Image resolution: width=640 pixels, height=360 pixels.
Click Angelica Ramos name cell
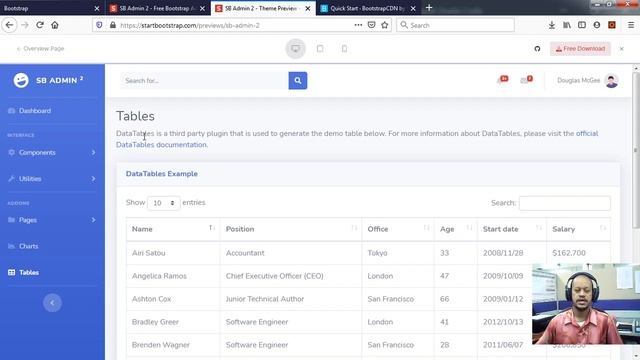tap(173, 276)
